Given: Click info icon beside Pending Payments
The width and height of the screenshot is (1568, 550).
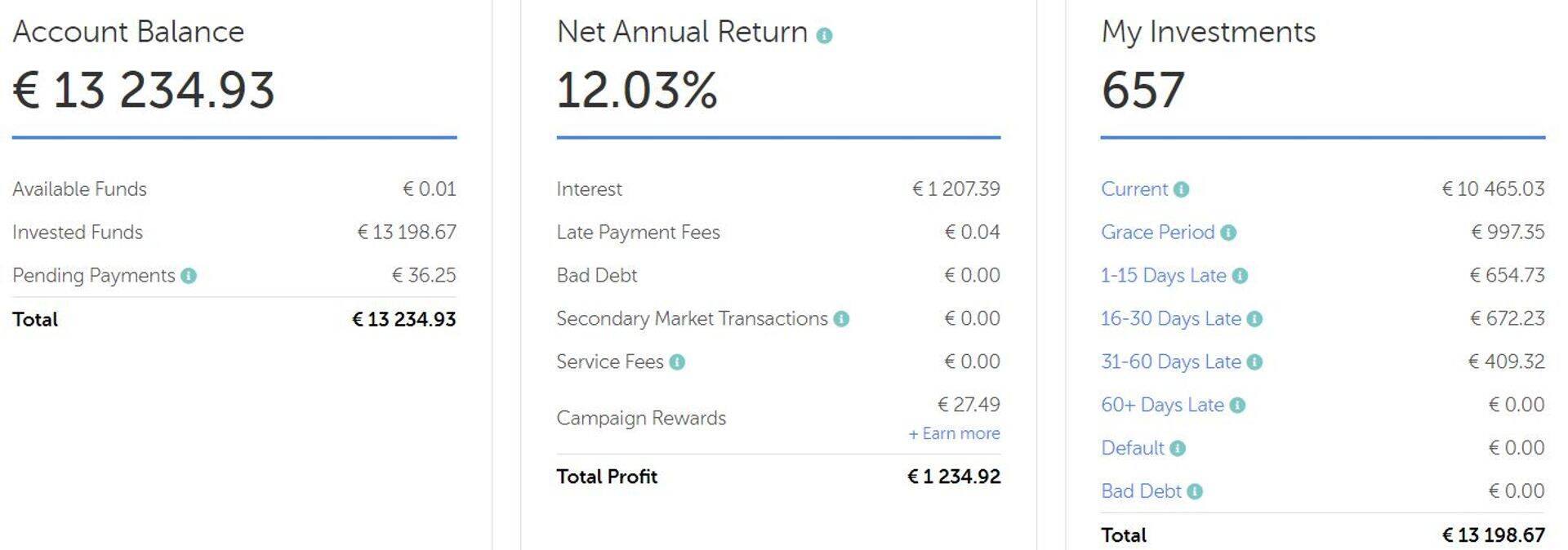Looking at the screenshot, I should point(189,276).
